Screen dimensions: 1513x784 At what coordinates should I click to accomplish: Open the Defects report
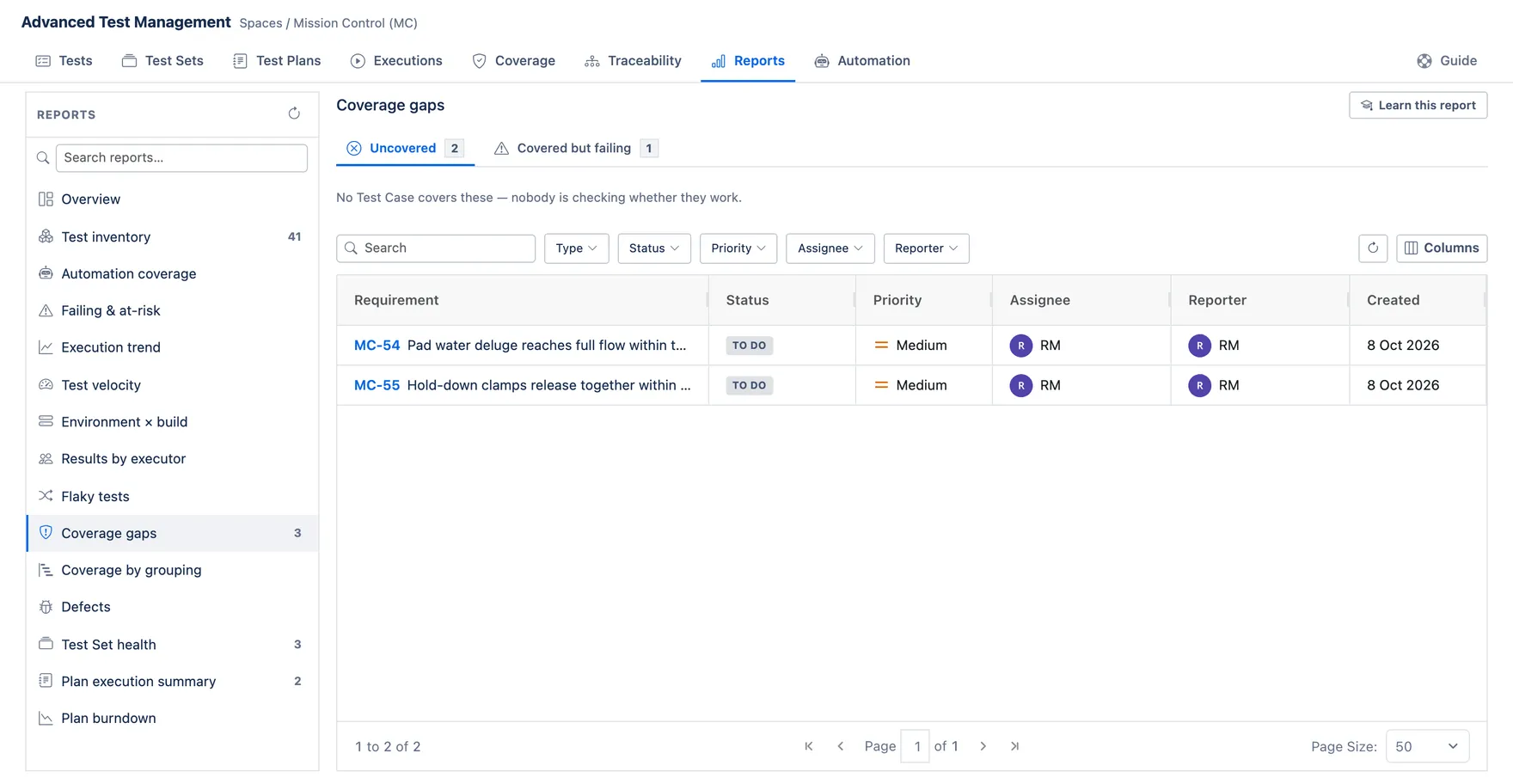172,607
